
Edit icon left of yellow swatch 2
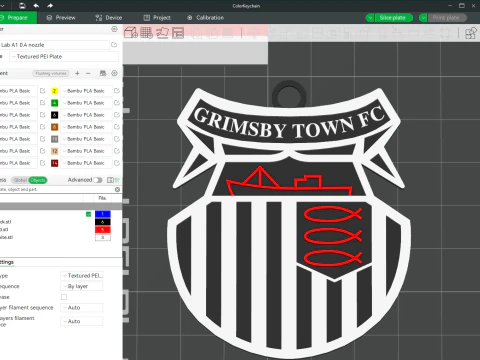click(42, 91)
